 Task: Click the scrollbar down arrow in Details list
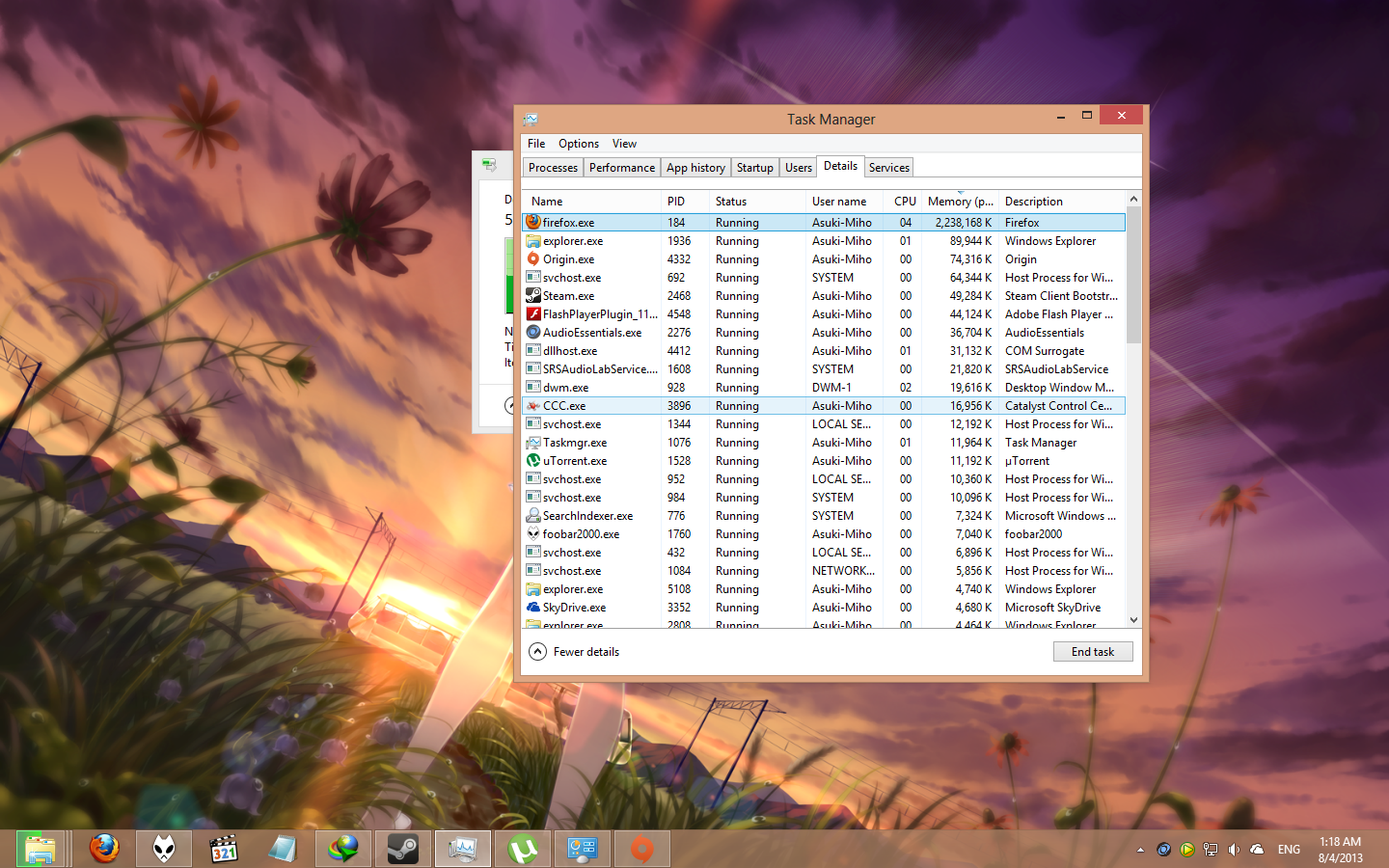pyautogui.click(x=1133, y=620)
